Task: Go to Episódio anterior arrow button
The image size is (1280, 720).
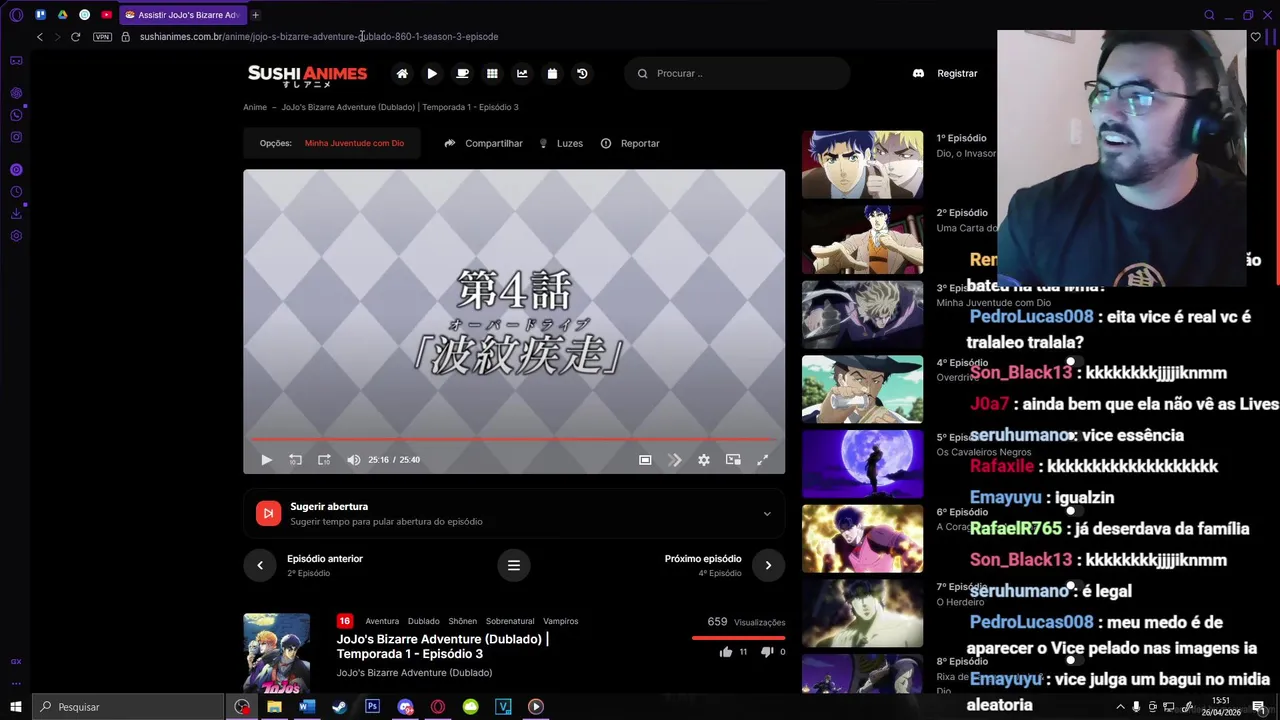Action: click(260, 565)
